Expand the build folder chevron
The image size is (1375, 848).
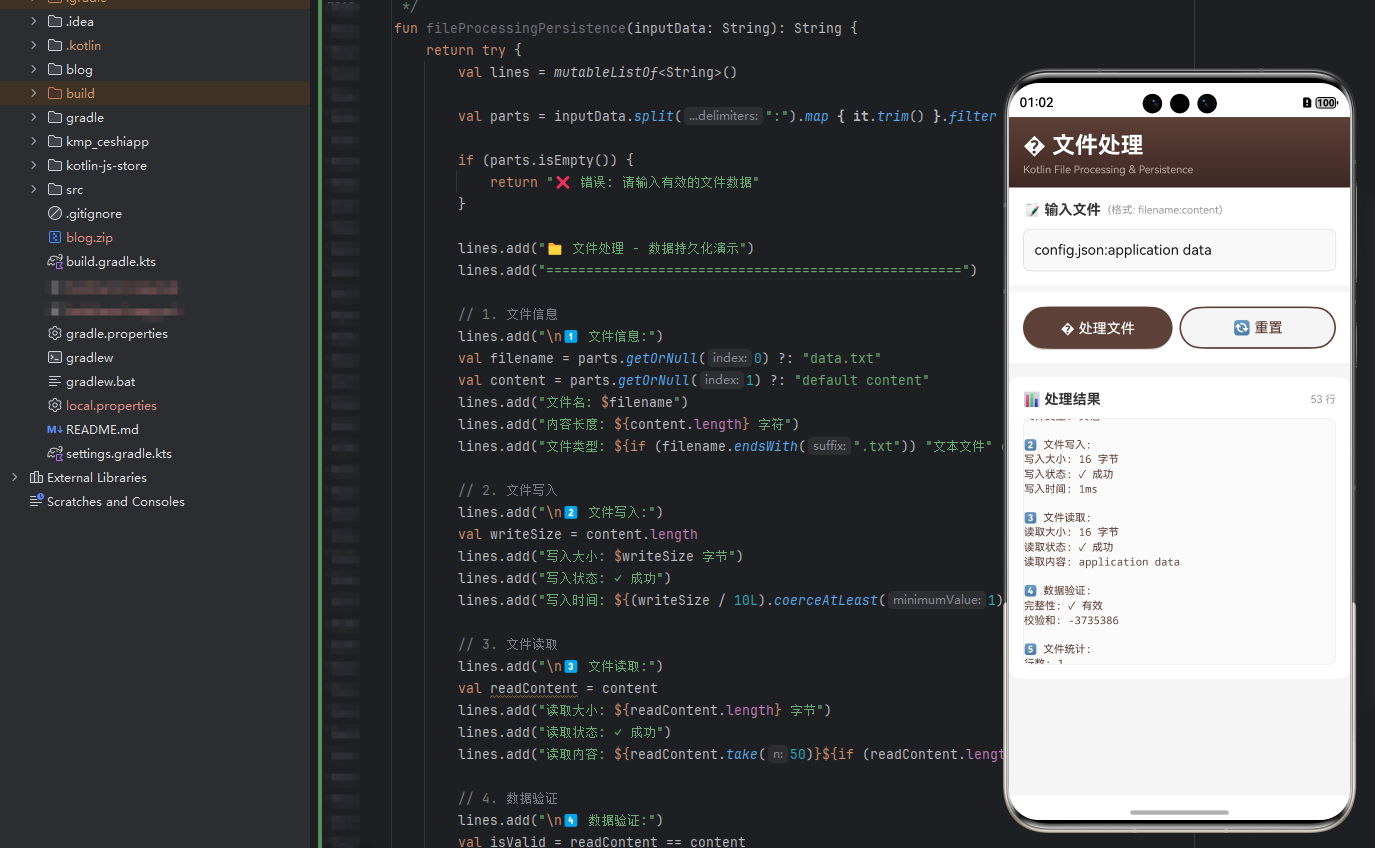[x=34, y=93]
